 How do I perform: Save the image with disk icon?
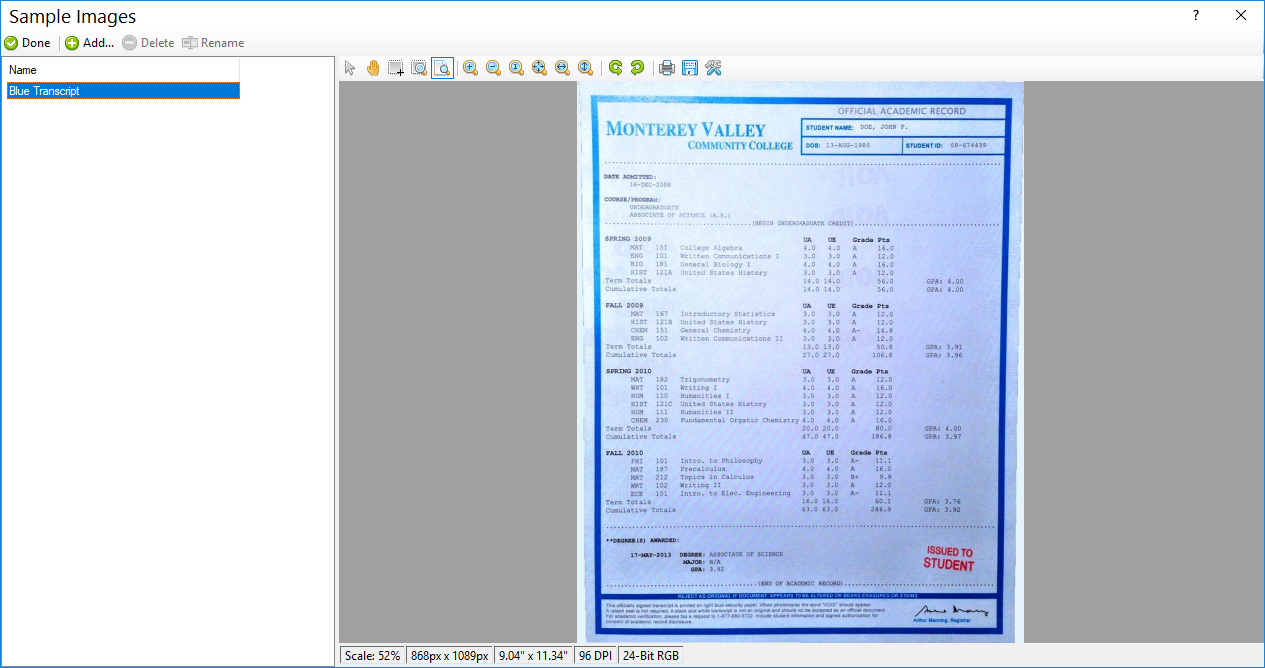click(690, 68)
